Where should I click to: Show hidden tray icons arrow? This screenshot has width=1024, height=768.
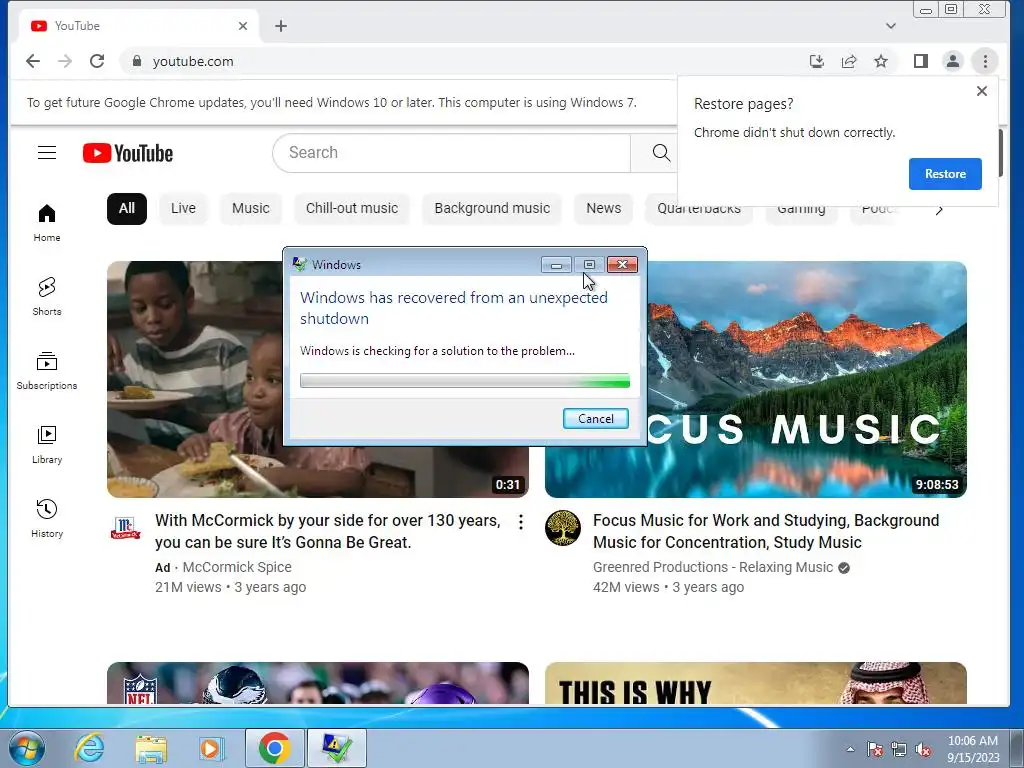(x=850, y=749)
